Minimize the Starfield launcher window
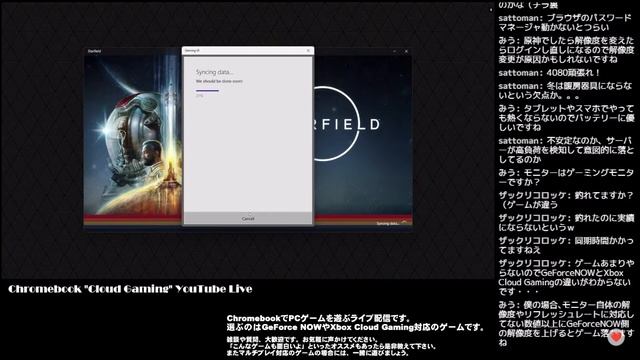640x360 pixels. point(394,51)
